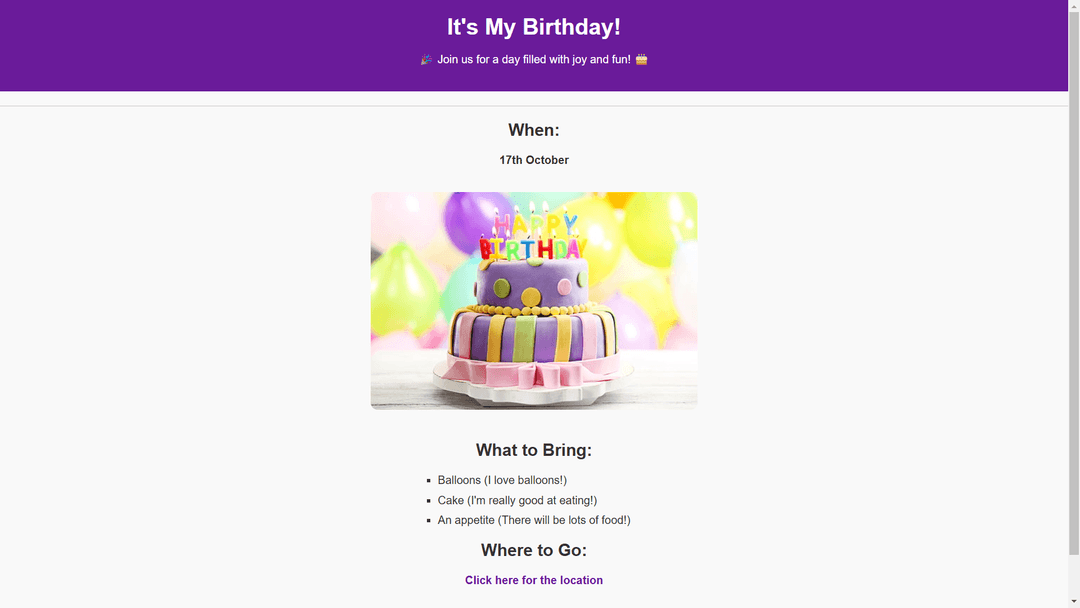The height and width of the screenshot is (608, 1080).
Task: Click the 'Join us for a day' subtitle
Action: pos(534,60)
